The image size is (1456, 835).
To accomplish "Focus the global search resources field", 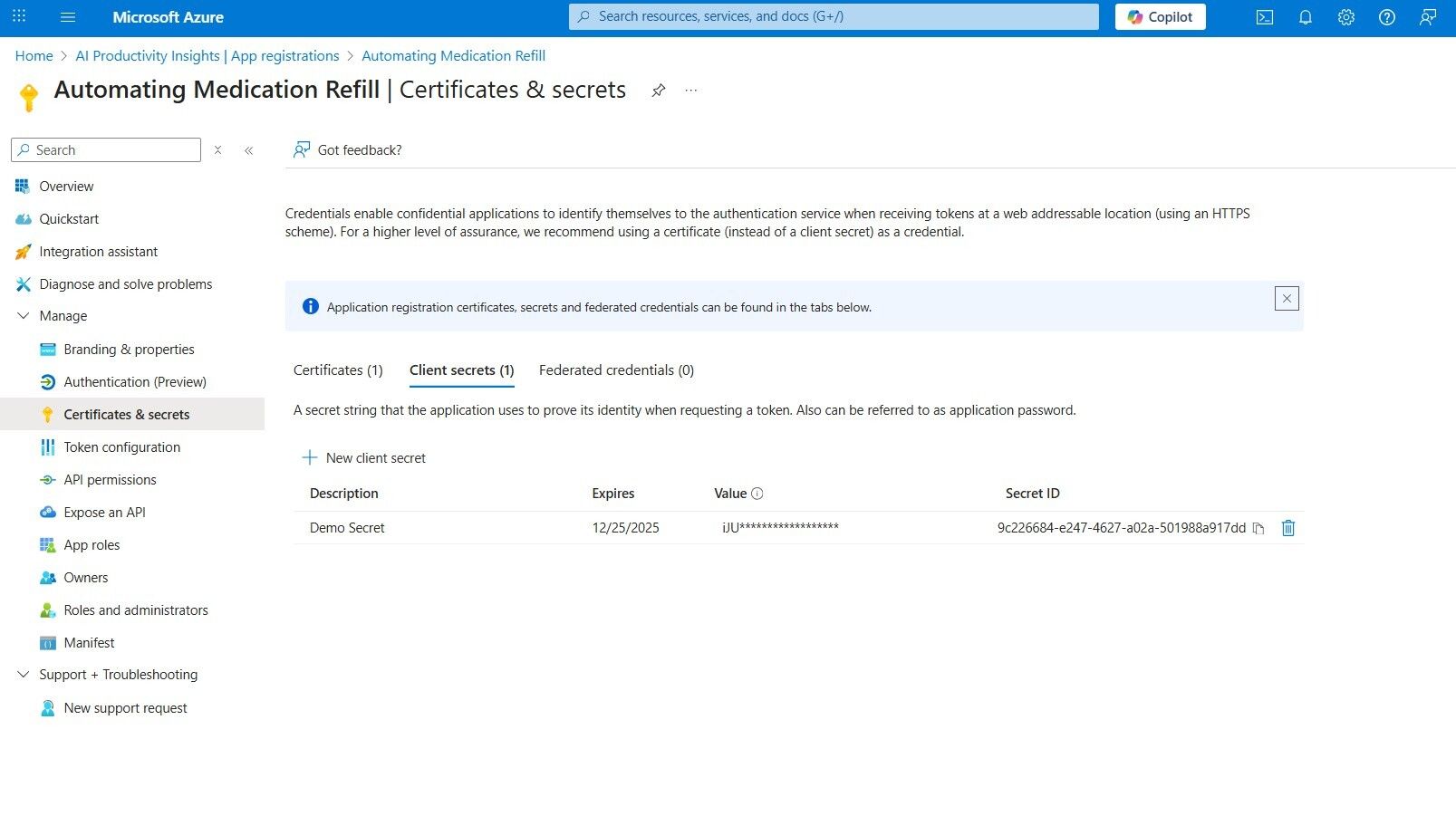I will (834, 16).
